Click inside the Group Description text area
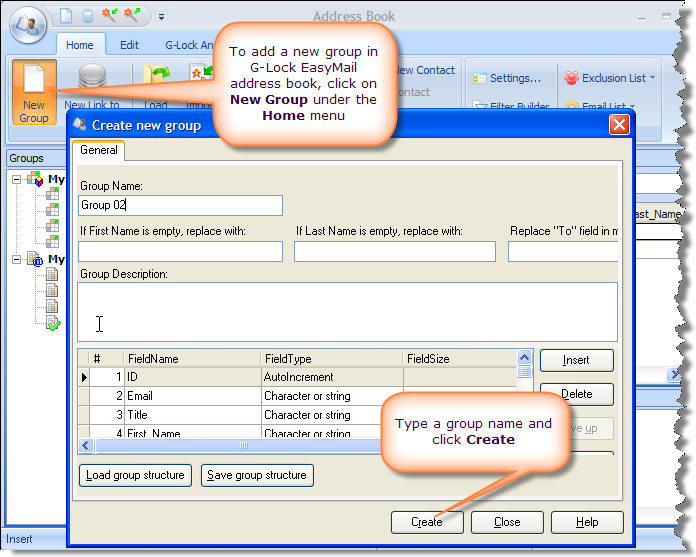The height and width of the screenshot is (557, 696). point(347,312)
